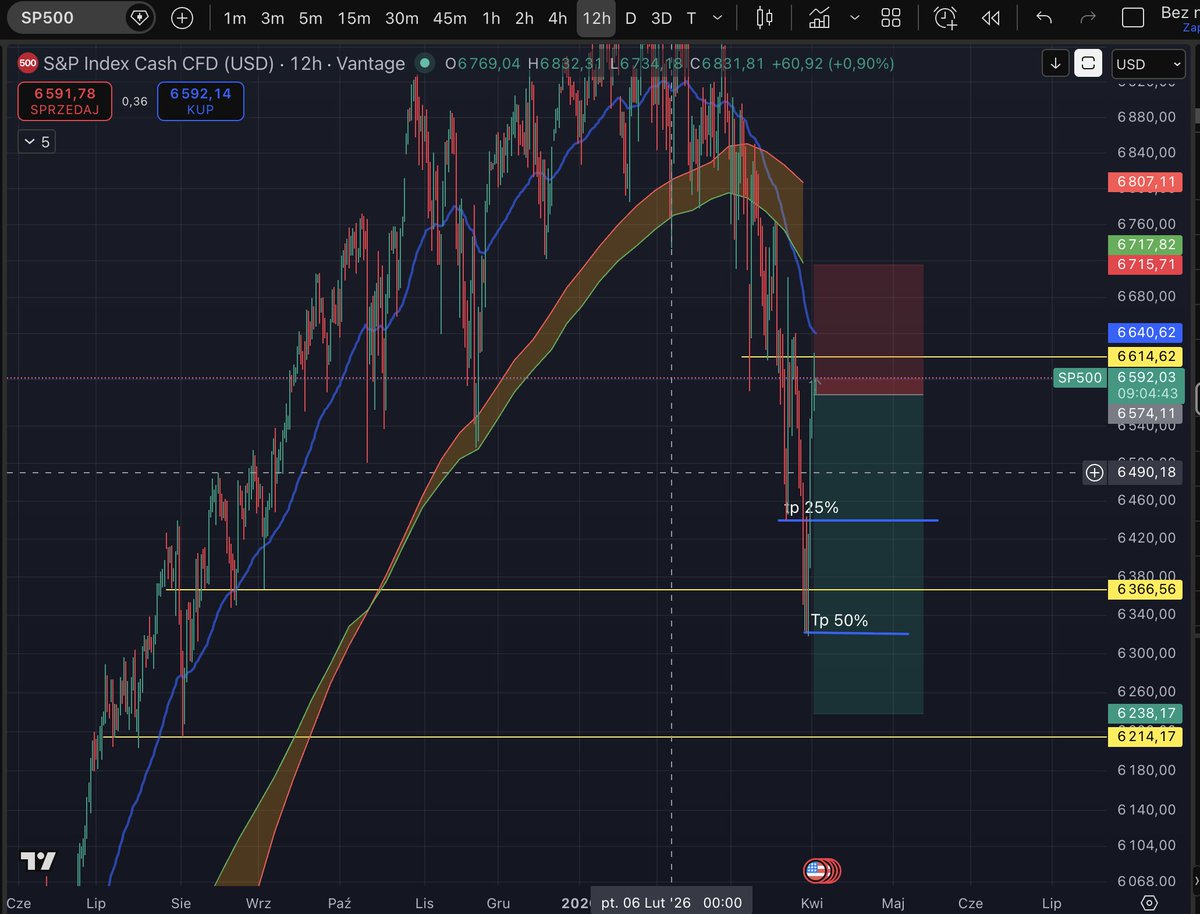Click the plus button beside price 6490,18
This screenshot has height=914, width=1200.
1095,472
